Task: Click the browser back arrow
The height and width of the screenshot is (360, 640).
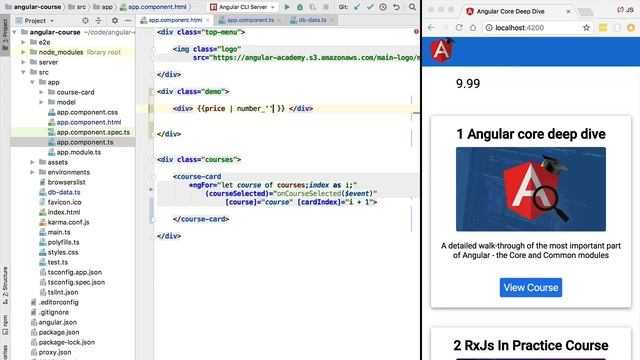Action: click(431, 28)
